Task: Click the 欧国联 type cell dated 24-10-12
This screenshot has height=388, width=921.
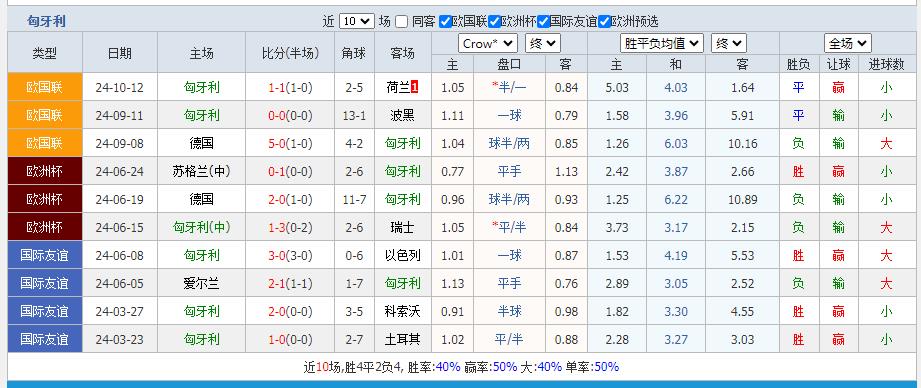Action: (45, 87)
